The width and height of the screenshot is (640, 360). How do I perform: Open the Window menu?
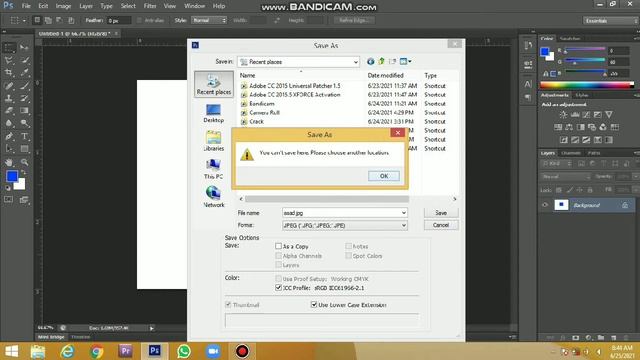(195, 6)
